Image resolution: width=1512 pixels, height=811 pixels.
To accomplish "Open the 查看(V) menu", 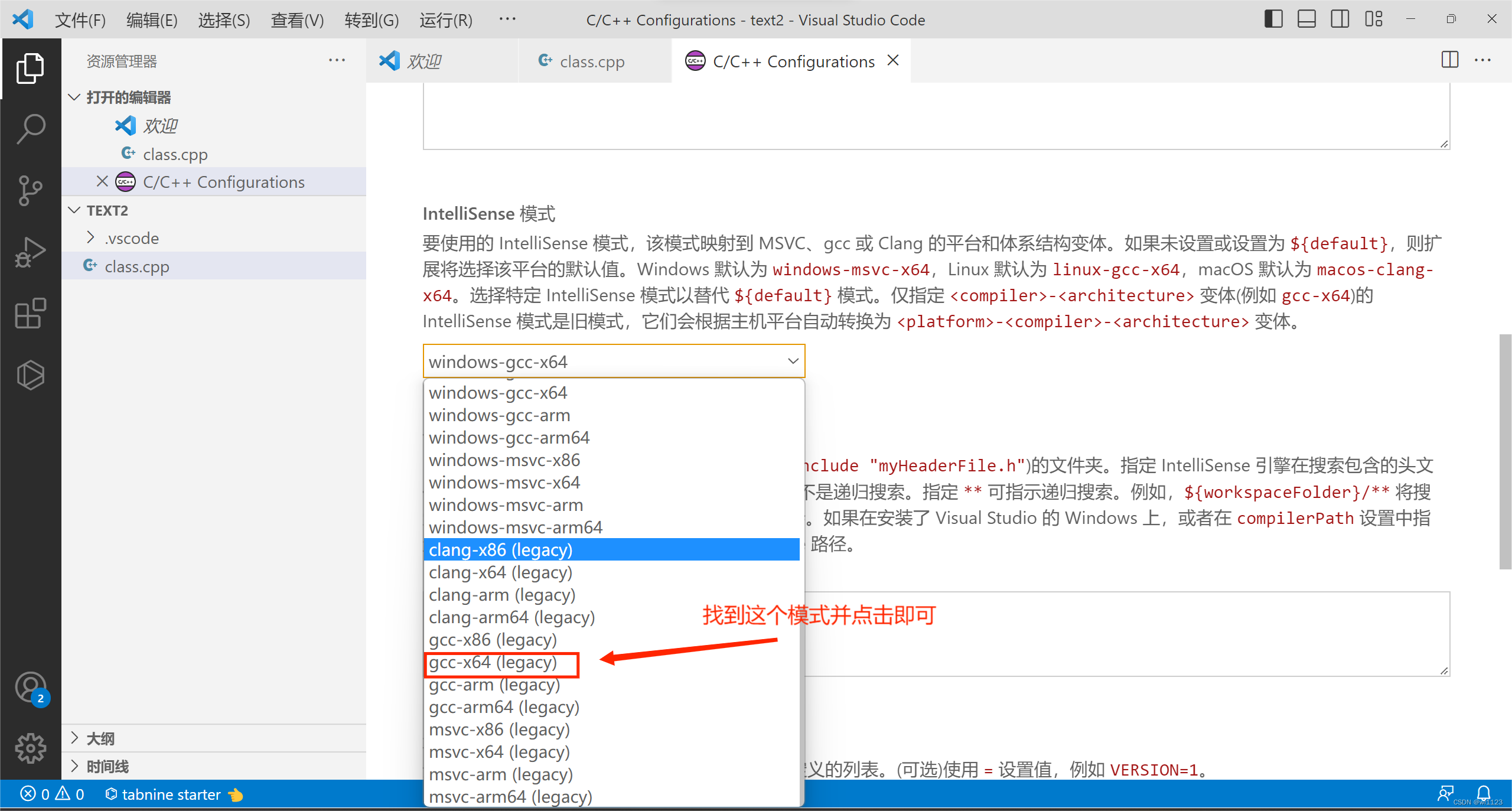I will point(297,20).
